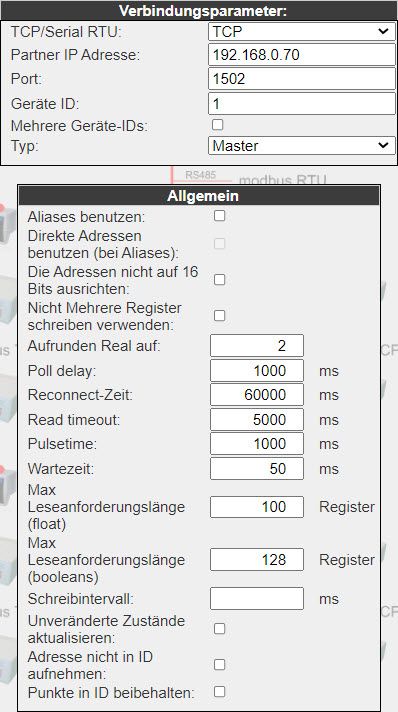398x712 pixels.
Task: Toggle Adresse nicht in ID aufnehmen
Action: point(219,665)
